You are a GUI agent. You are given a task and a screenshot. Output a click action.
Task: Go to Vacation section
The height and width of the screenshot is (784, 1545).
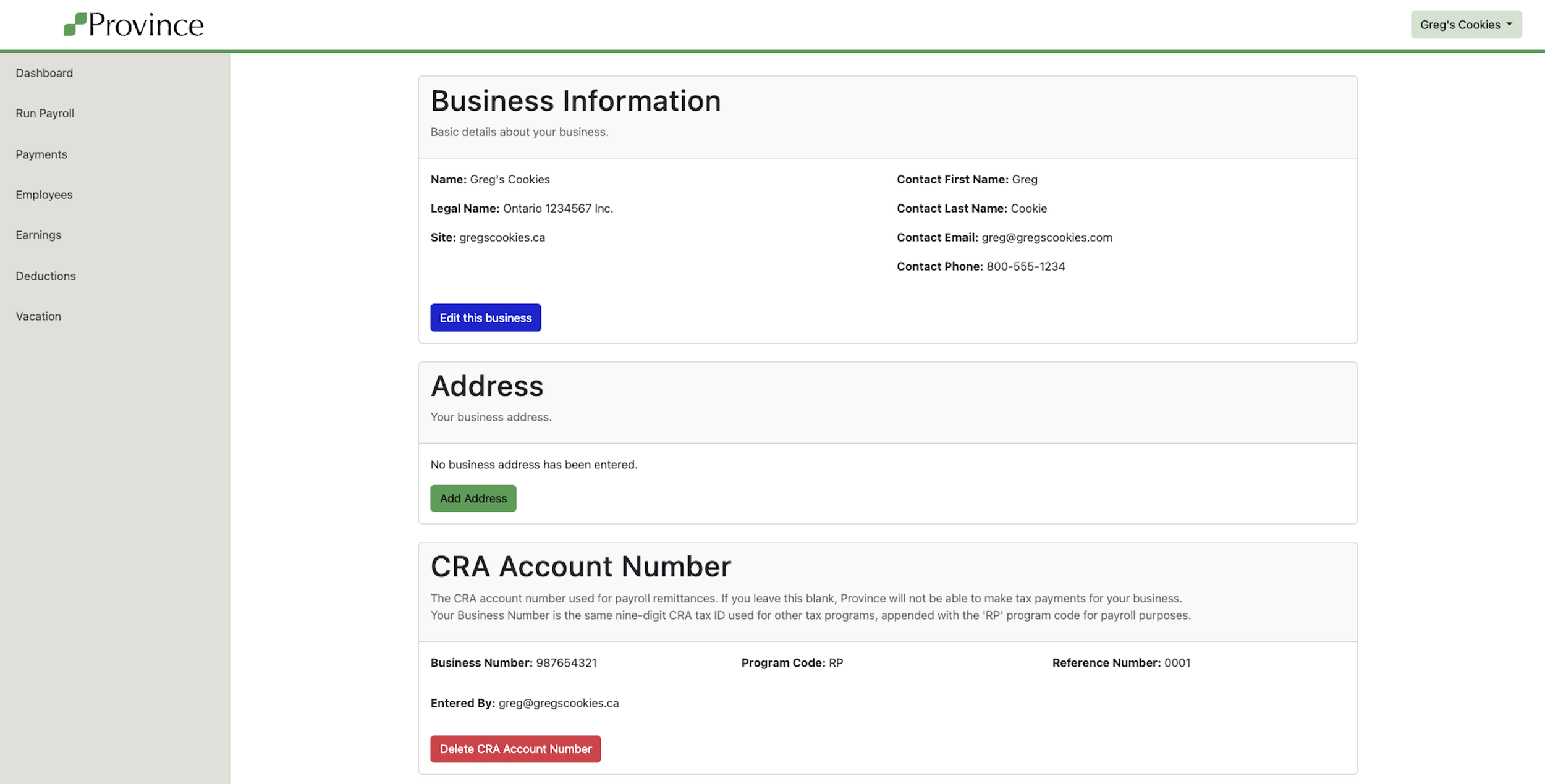coord(38,316)
